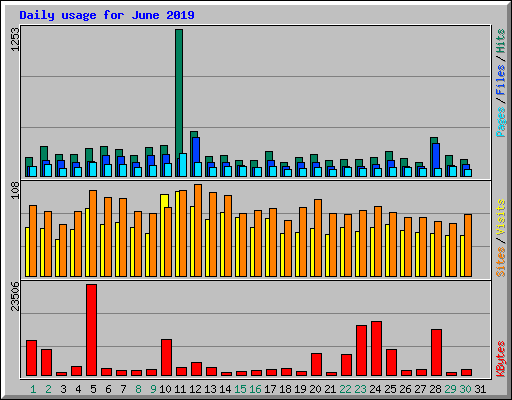Click day label 7 on the x-axis

[123, 389]
